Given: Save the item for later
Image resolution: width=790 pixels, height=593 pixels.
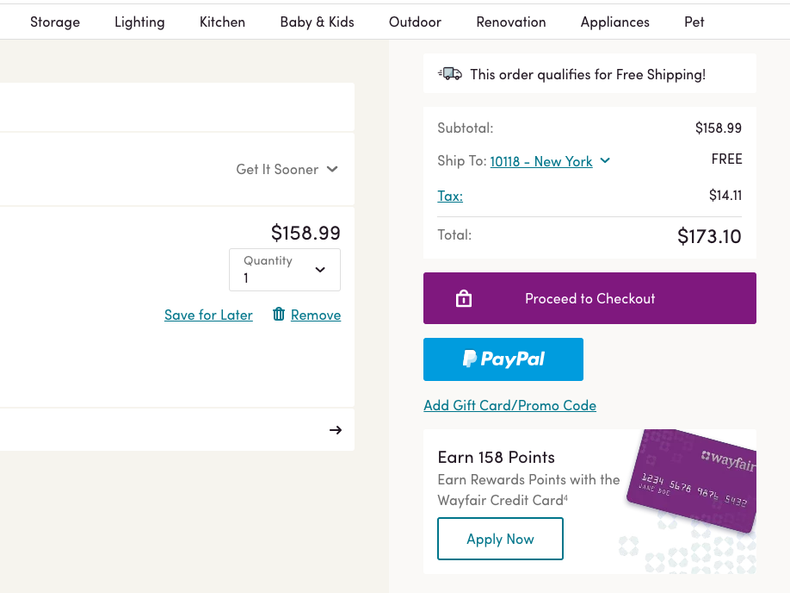Looking at the screenshot, I should (208, 315).
